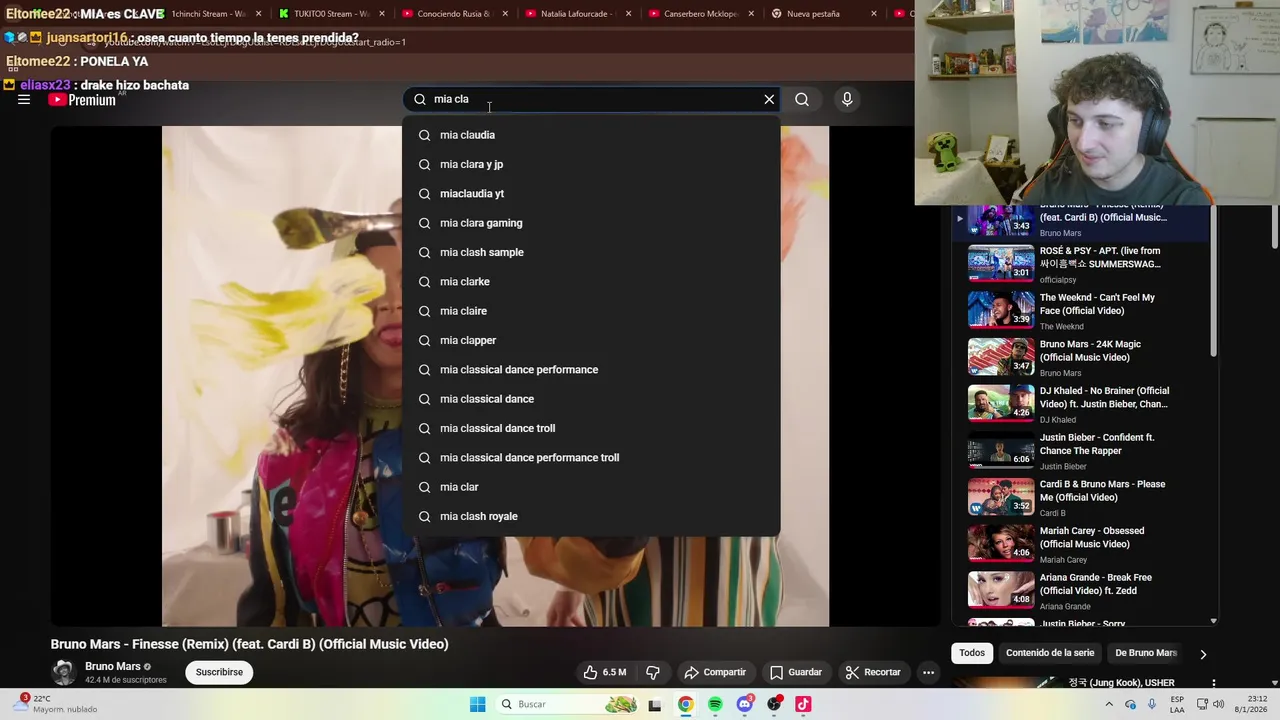Choose the "mia clar" suggestion
Image resolution: width=1280 pixels, height=720 pixels.
tap(591, 487)
